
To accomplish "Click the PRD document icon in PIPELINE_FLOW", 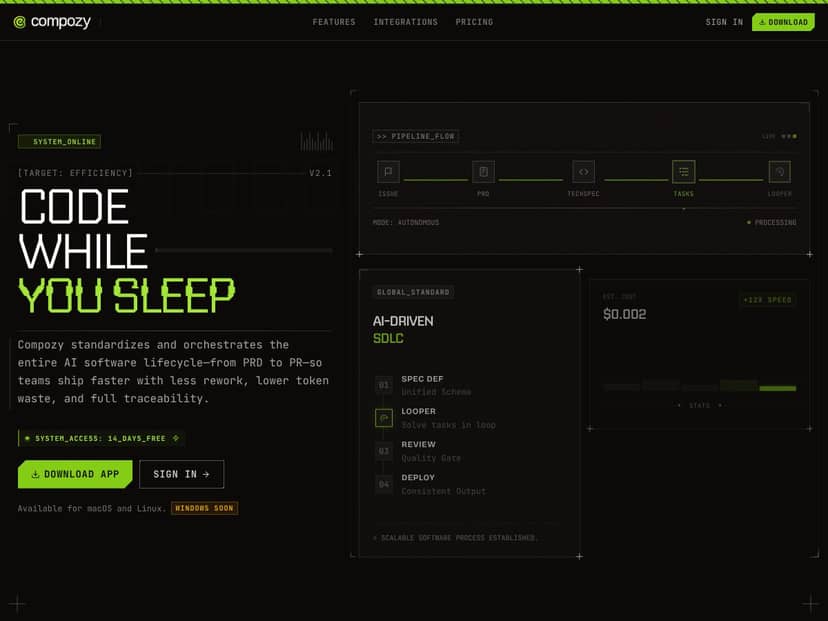I will [x=483, y=171].
